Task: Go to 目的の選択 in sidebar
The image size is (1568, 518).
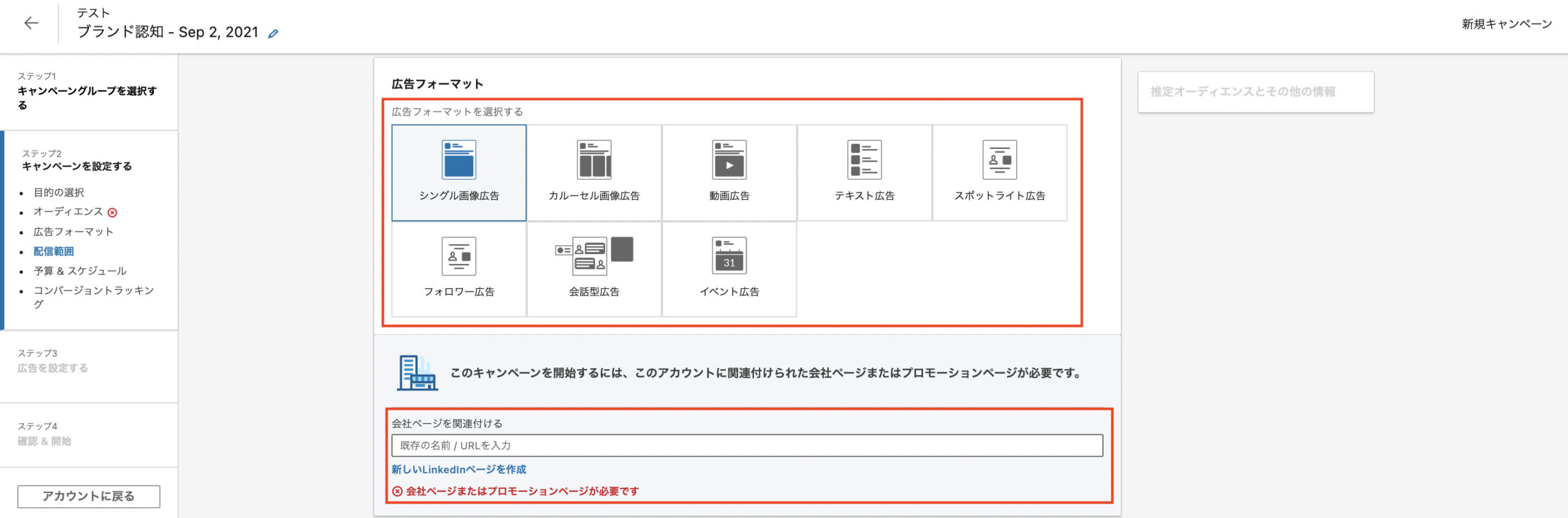Action: pos(59,192)
